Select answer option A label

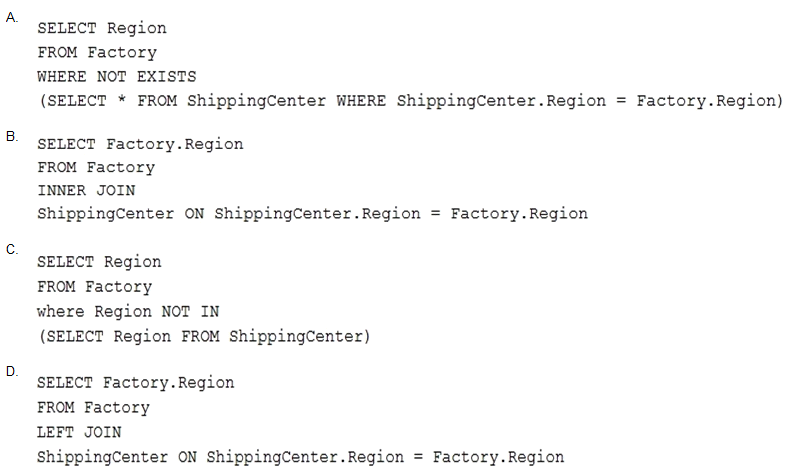click(12, 18)
